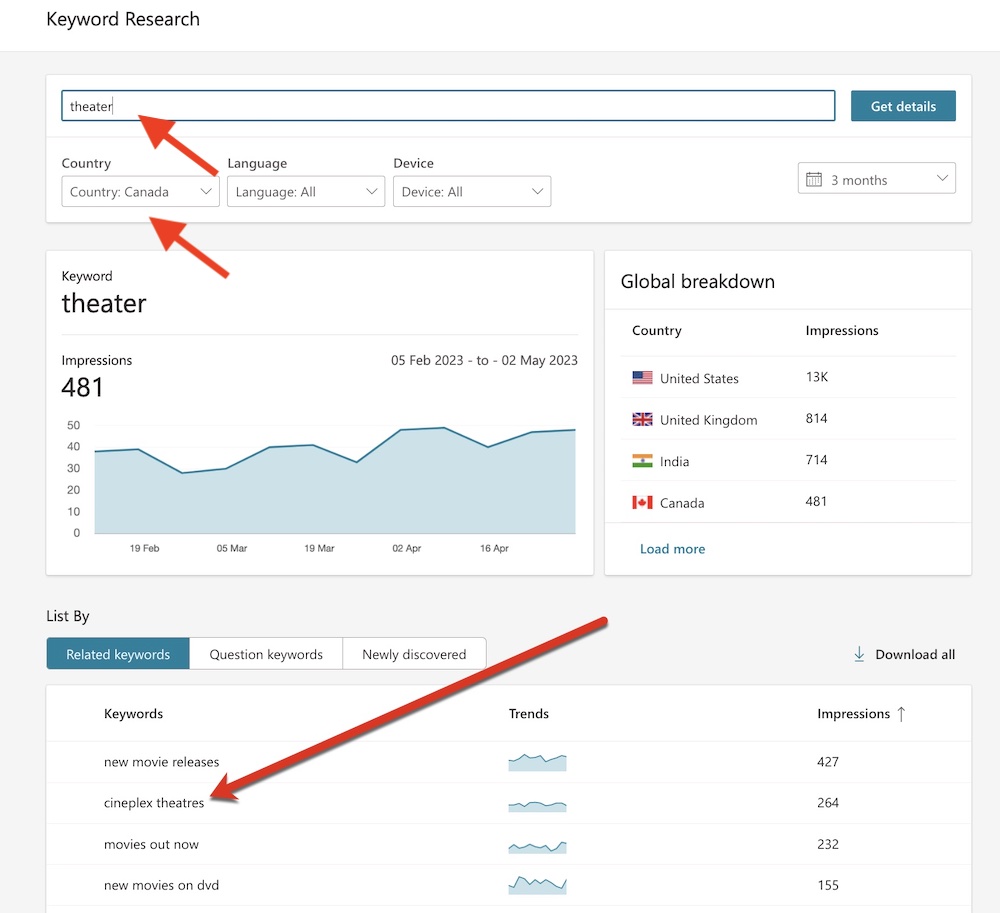Click Download all link
Viewport: 1000px width, 913px height.
(x=914, y=654)
